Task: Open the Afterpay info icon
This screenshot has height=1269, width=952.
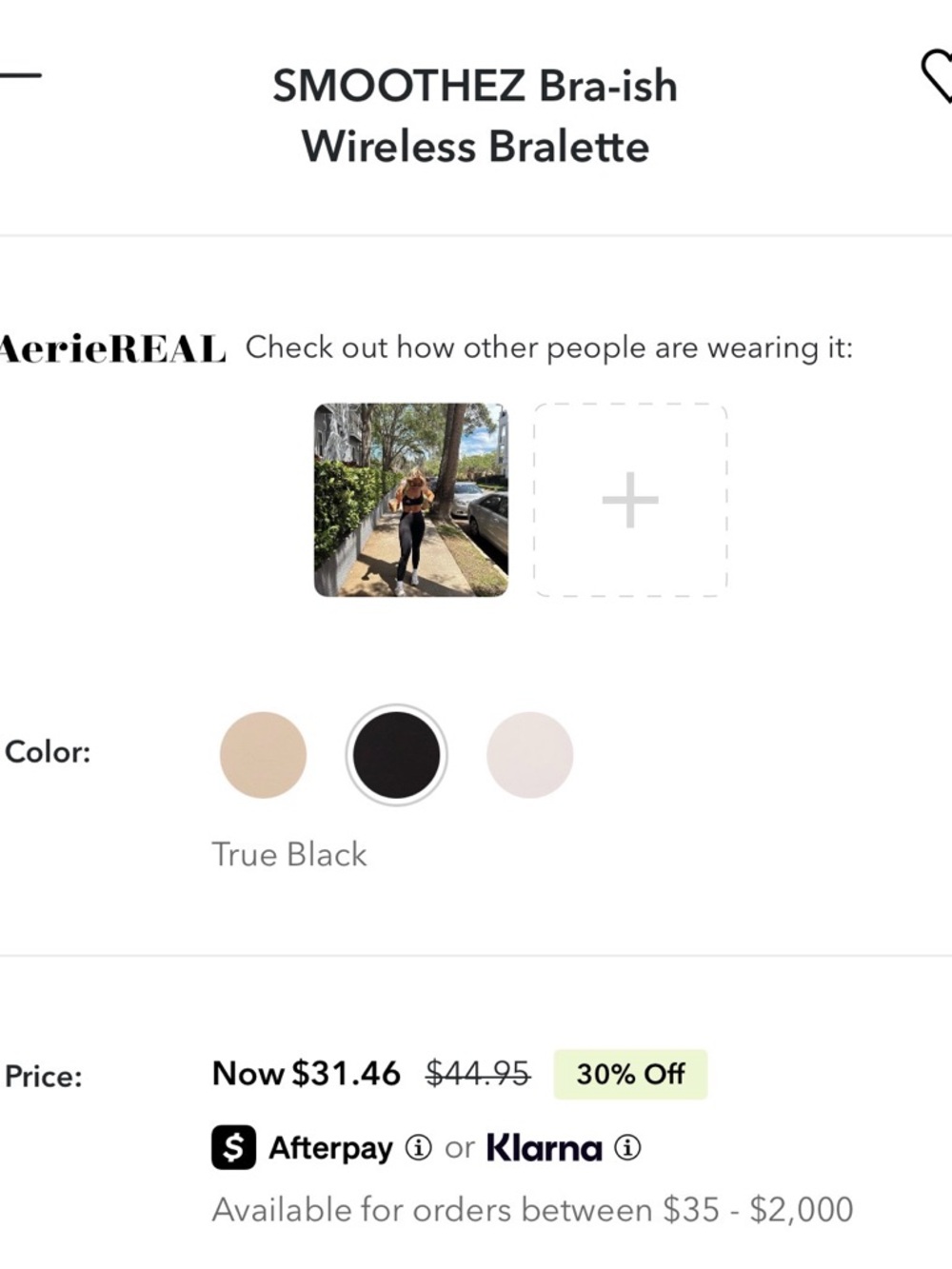Action: coord(419,1148)
